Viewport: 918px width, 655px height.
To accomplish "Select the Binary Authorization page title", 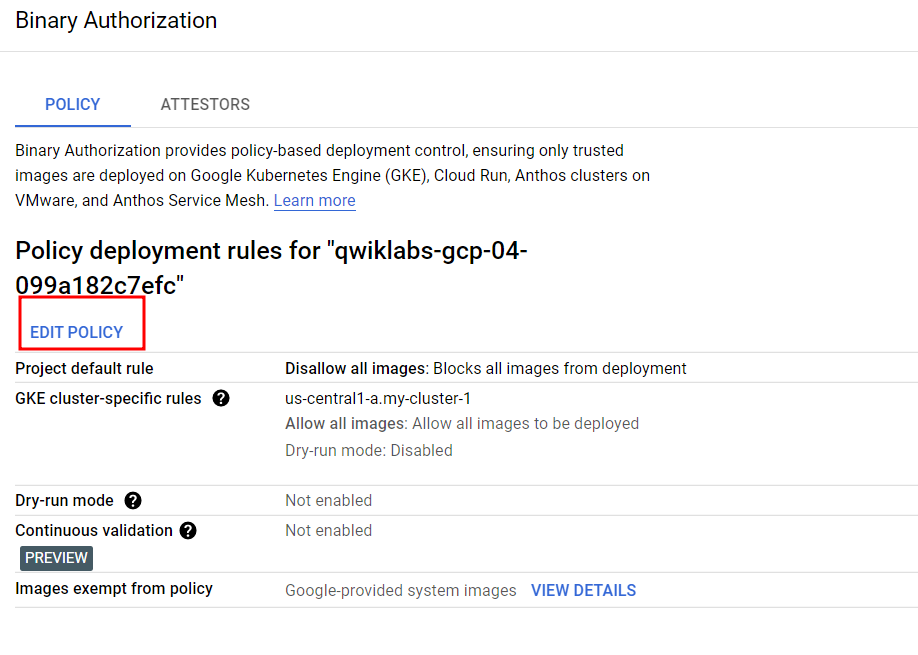I will tap(116, 20).
